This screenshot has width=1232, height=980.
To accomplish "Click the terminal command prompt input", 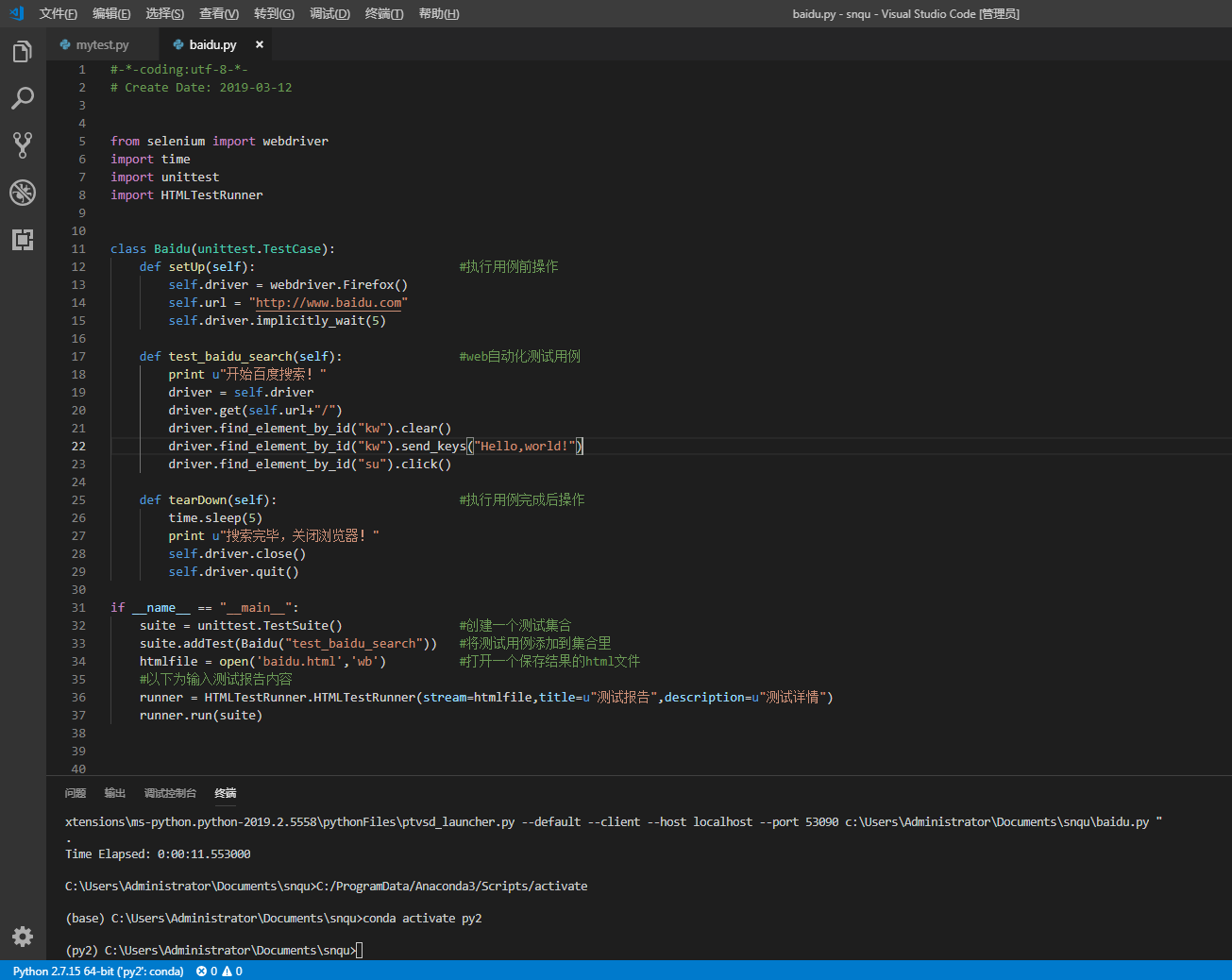I will 360,951.
